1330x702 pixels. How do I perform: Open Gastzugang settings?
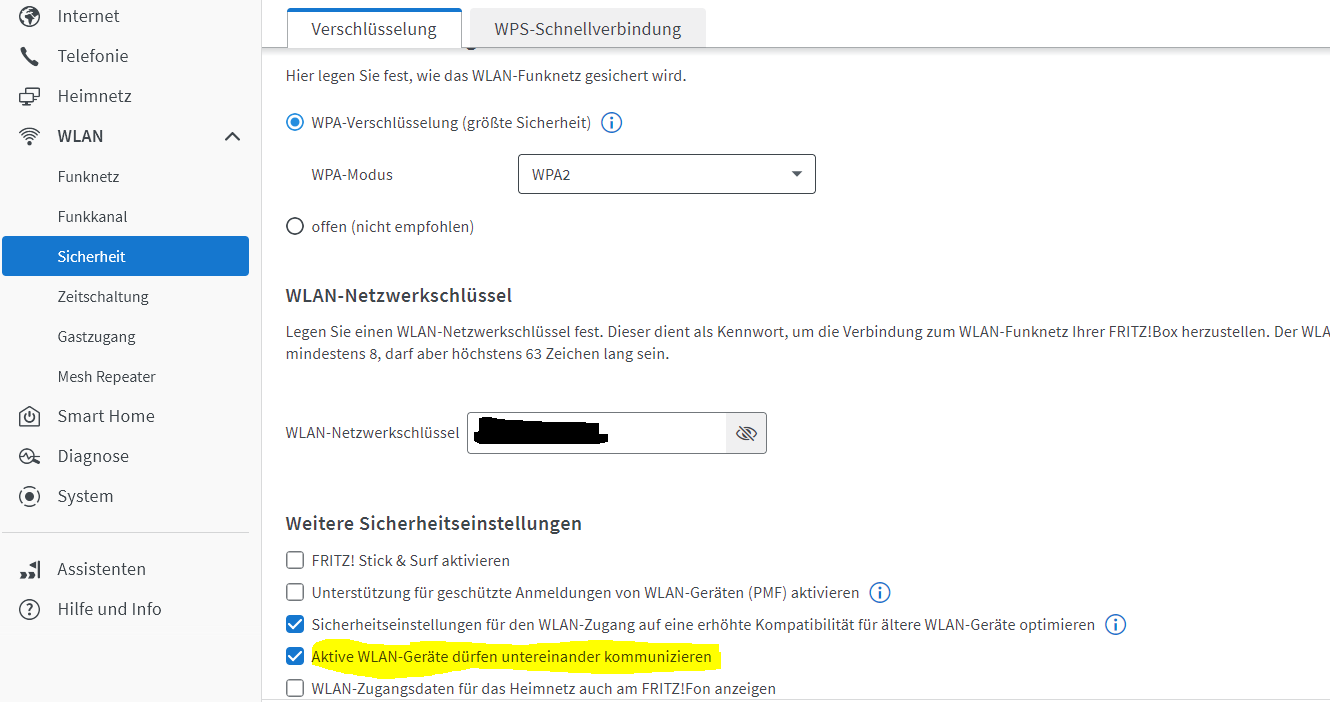click(x=96, y=337)
